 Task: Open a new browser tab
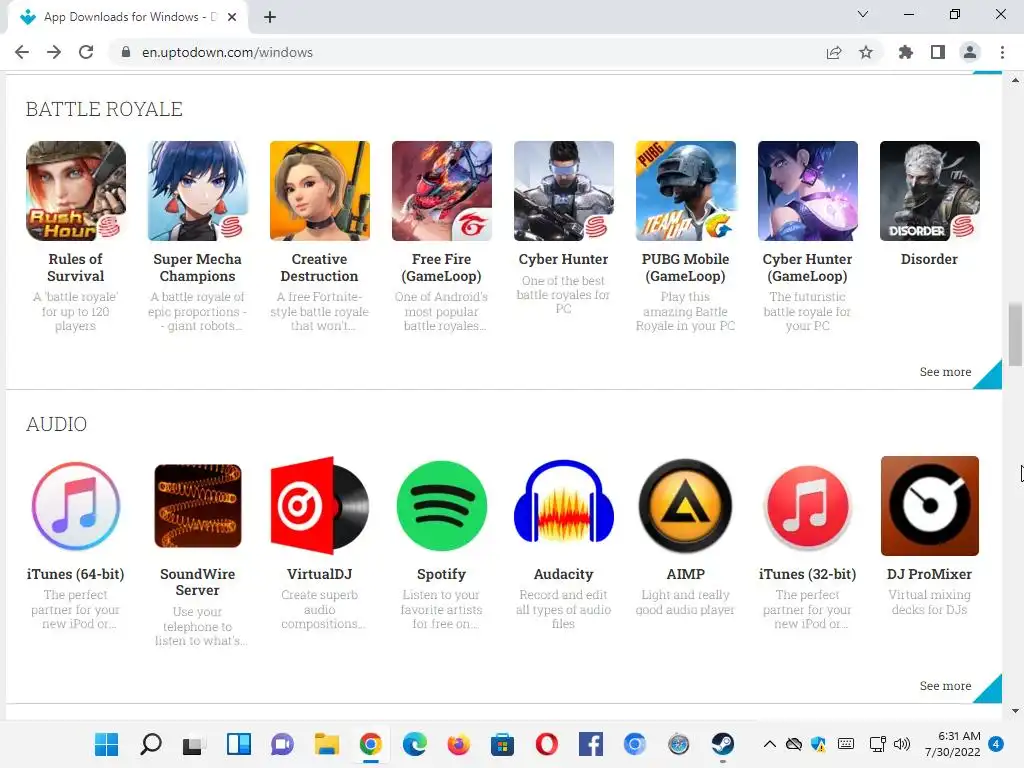270,17
